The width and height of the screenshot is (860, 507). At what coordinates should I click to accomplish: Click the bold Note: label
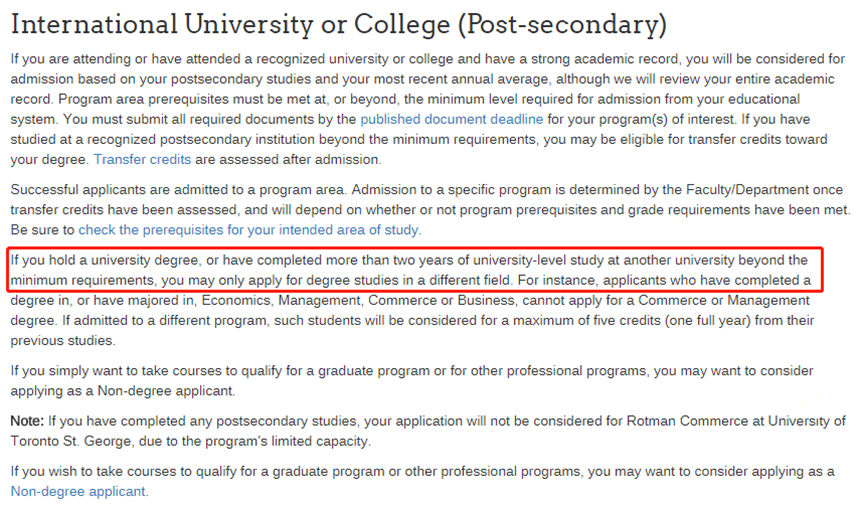[27, 421]
